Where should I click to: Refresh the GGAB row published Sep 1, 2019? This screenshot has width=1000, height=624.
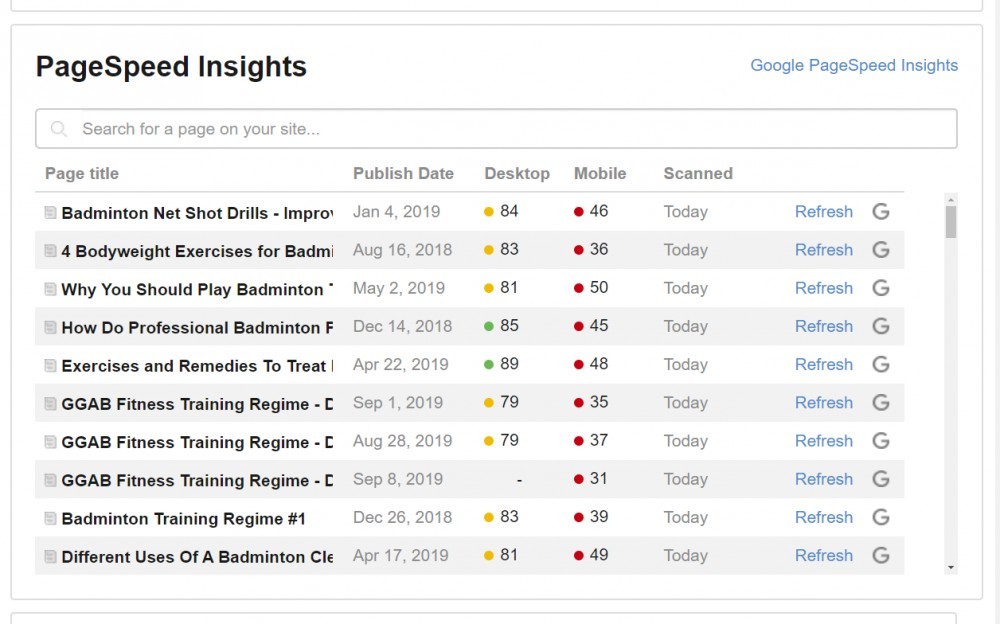pos(823,403)
